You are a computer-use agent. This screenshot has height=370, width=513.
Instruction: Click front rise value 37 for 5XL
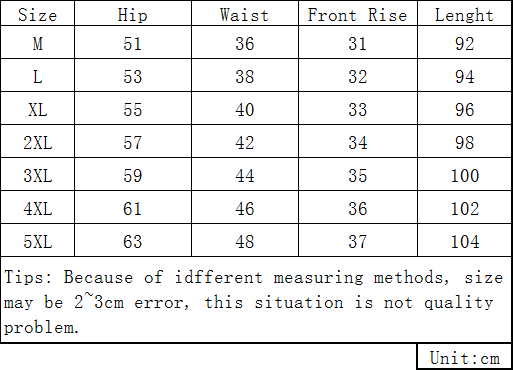(x=358, y=242)
